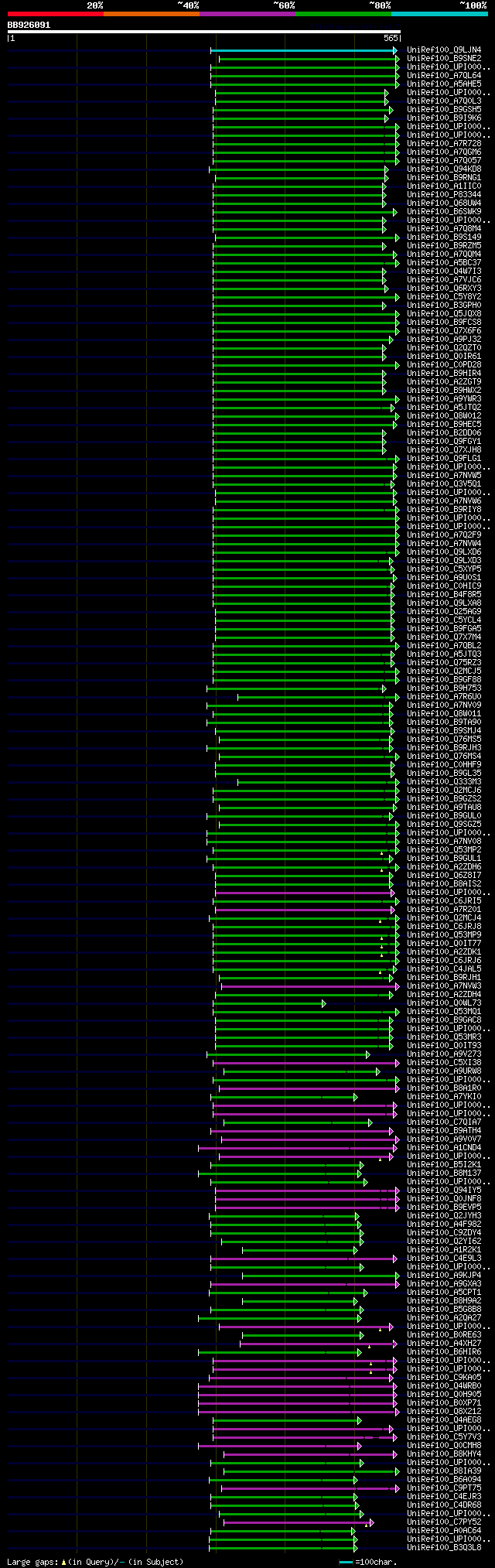Select subject label UniRef100_C5Y8Y2

pyautogui.click(x=444, y=297)
